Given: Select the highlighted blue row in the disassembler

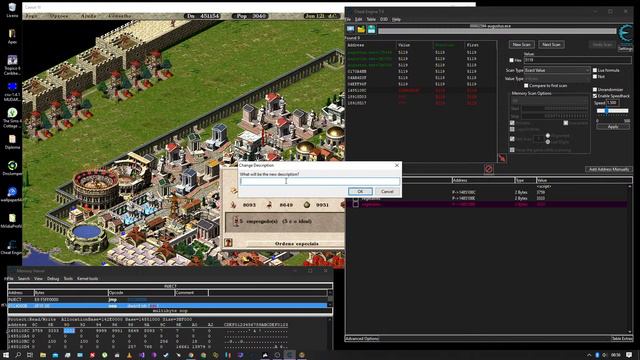Looking at the screenshot, I should pos(167,306).
